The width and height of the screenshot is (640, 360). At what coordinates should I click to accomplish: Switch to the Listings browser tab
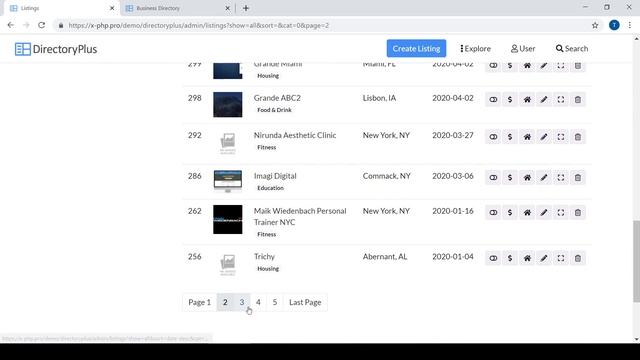(x=61, y=8)
